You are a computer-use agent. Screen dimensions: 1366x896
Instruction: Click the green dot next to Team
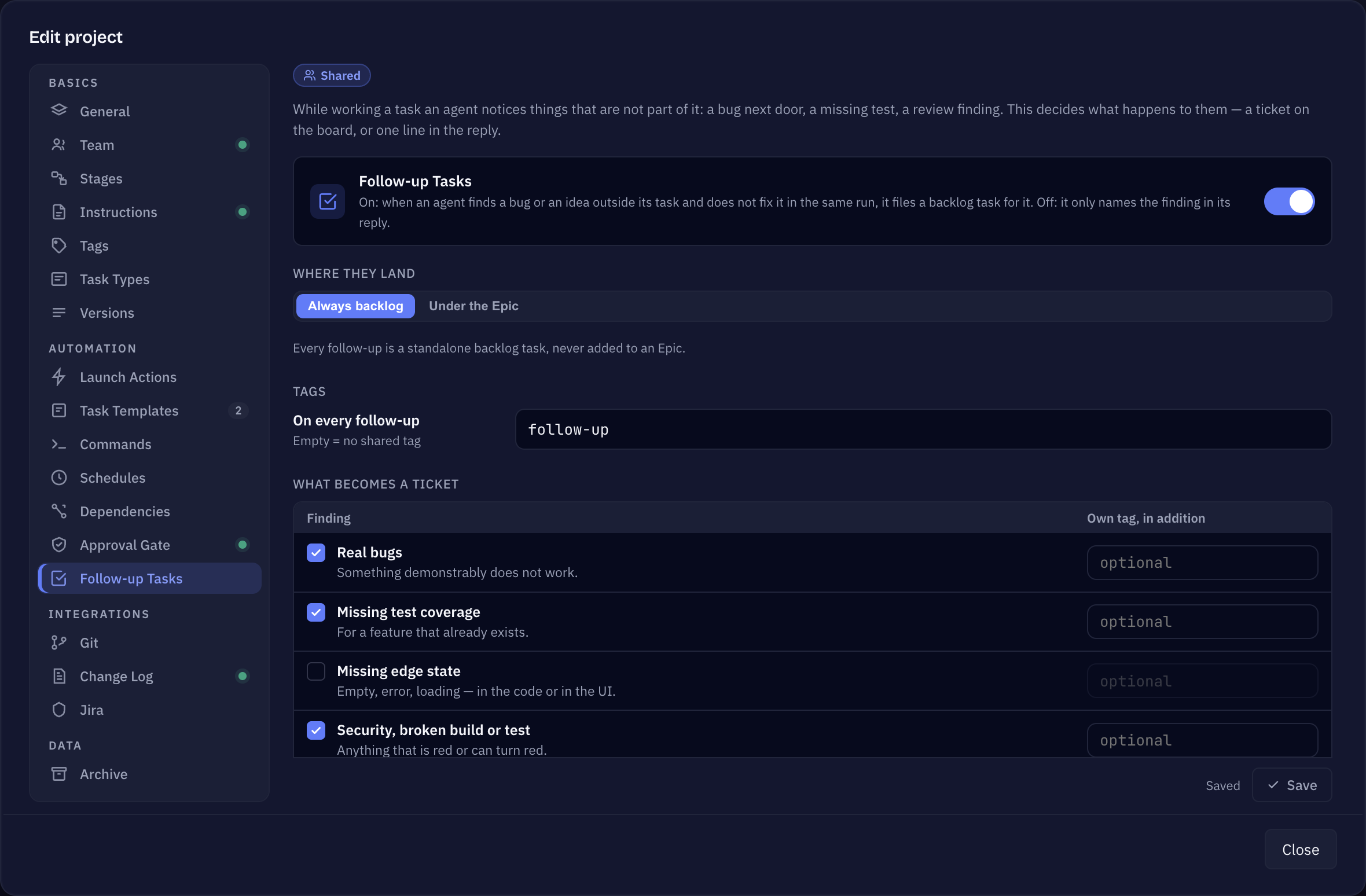243,145
